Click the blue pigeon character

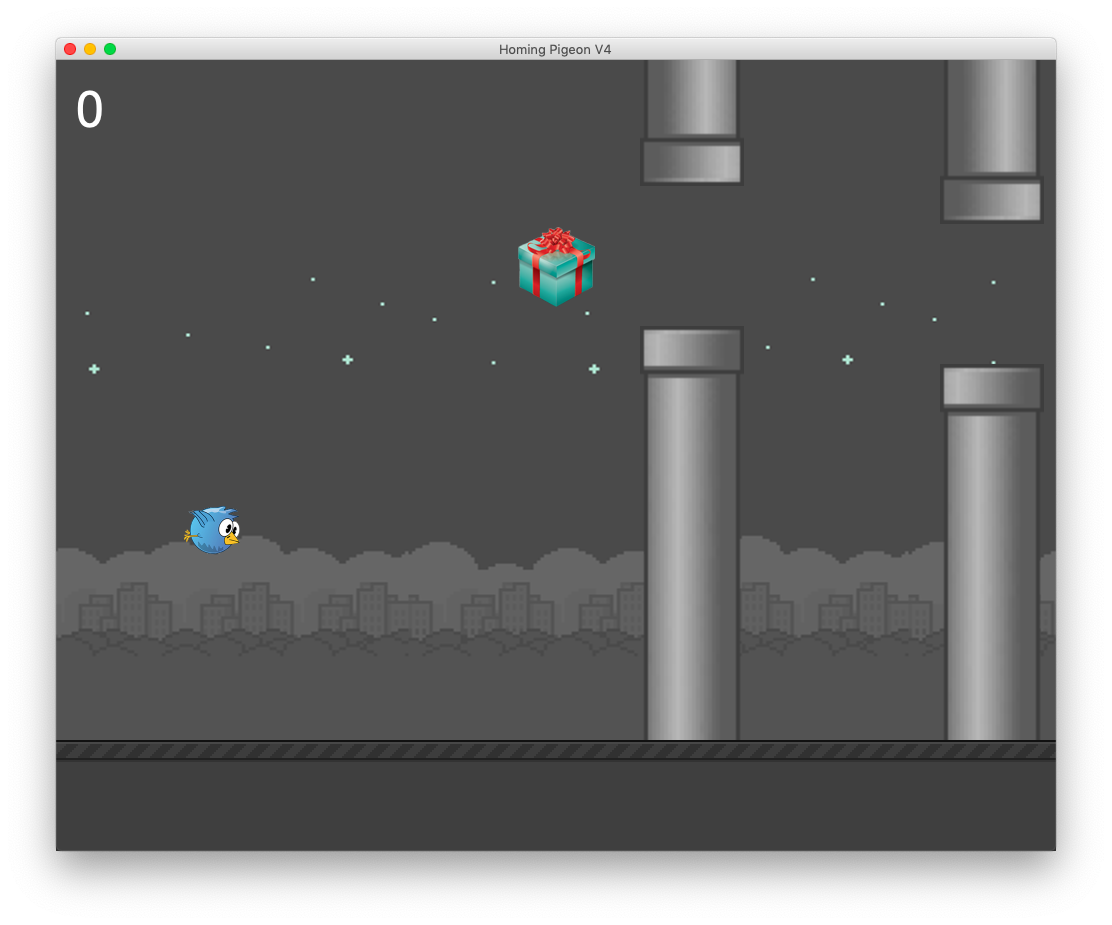coord(213,530)
